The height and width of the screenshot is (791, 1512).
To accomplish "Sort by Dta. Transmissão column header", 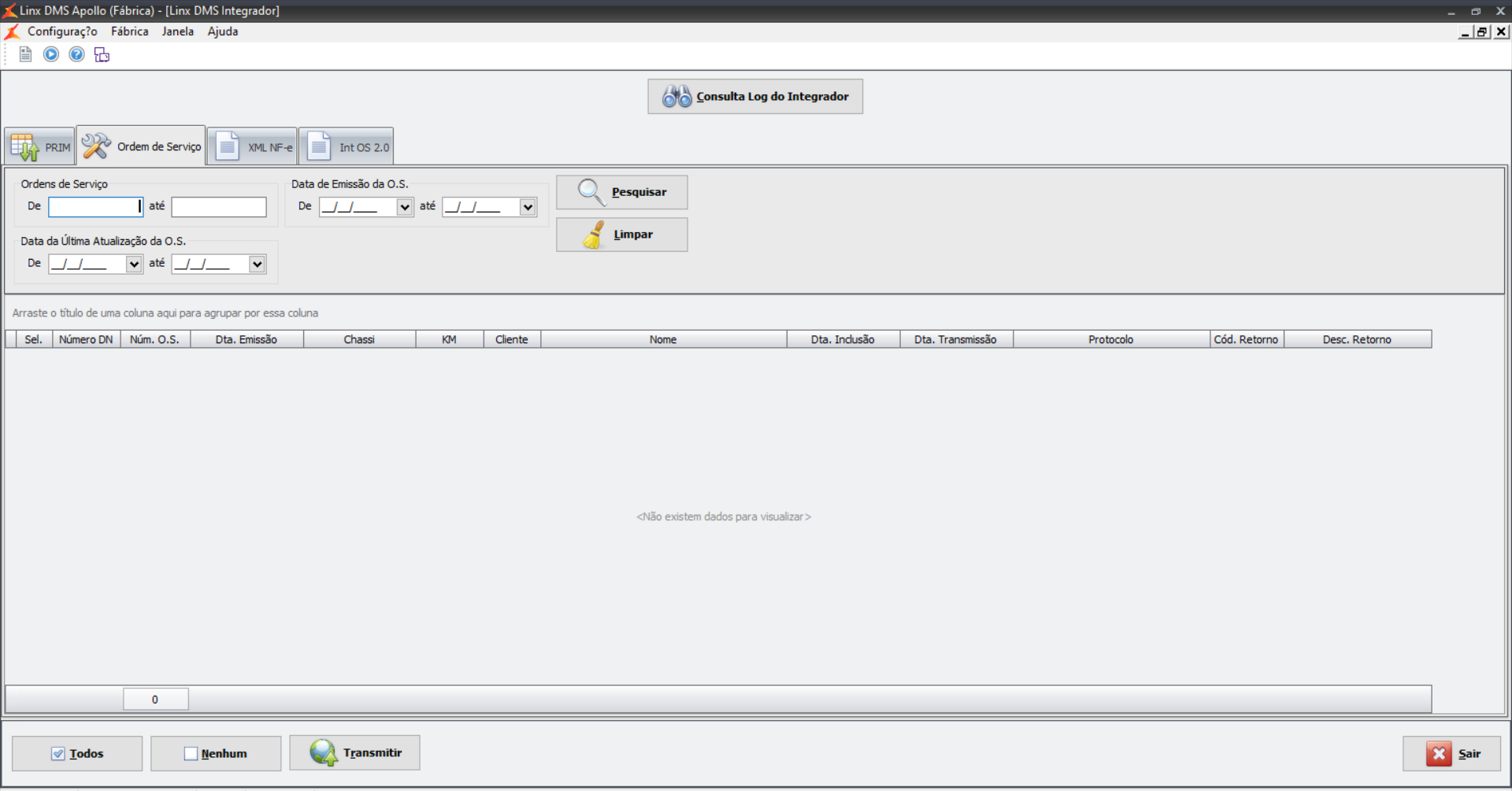I will (956, 339).
